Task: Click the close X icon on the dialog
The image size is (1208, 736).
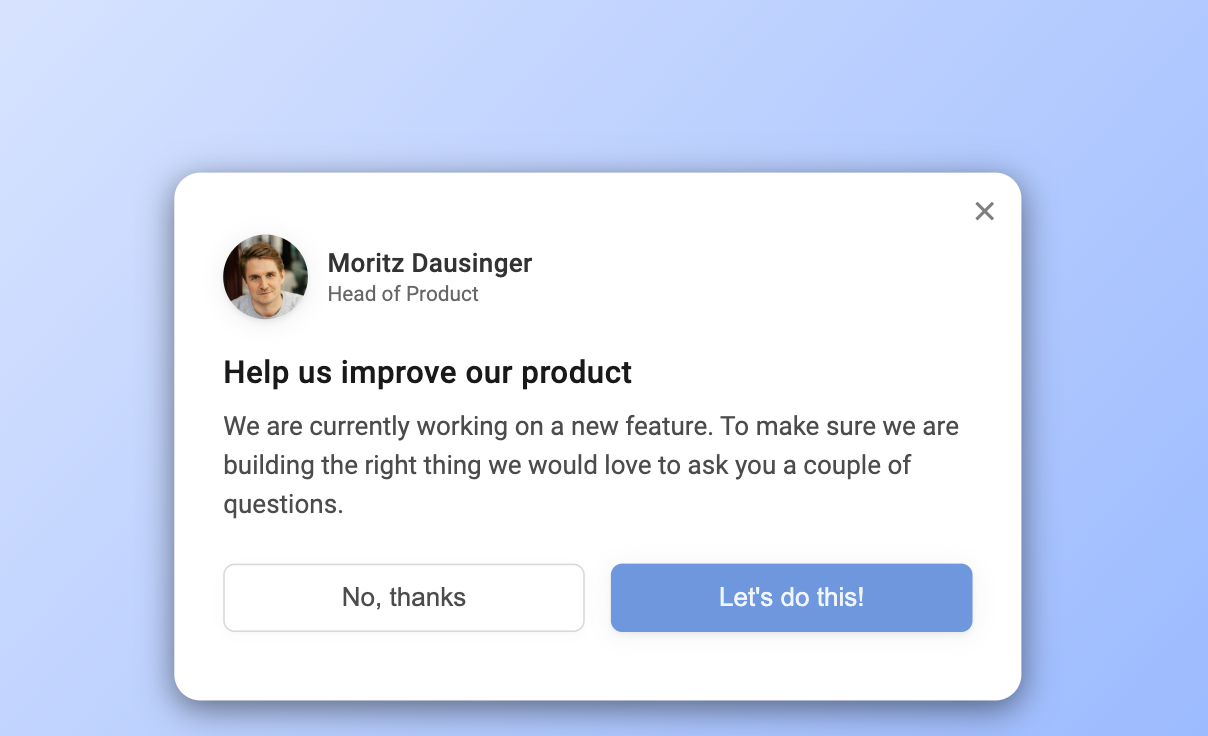Action: 984,211
